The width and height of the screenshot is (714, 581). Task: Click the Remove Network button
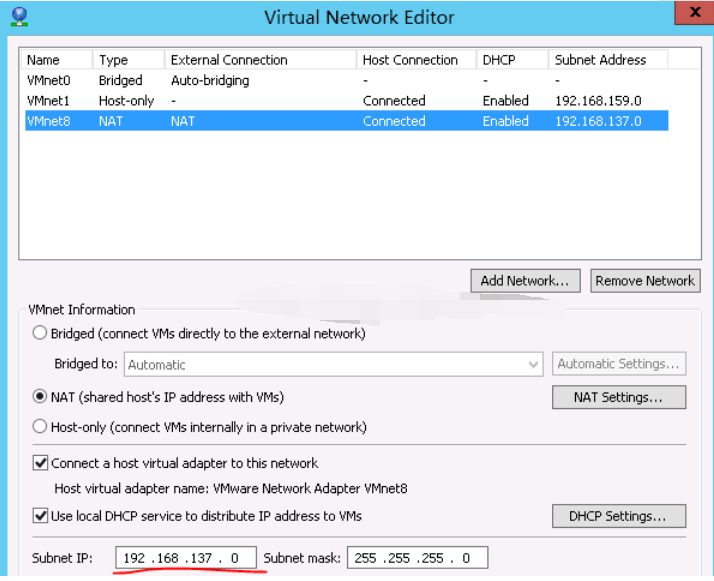tap(645, 280)
